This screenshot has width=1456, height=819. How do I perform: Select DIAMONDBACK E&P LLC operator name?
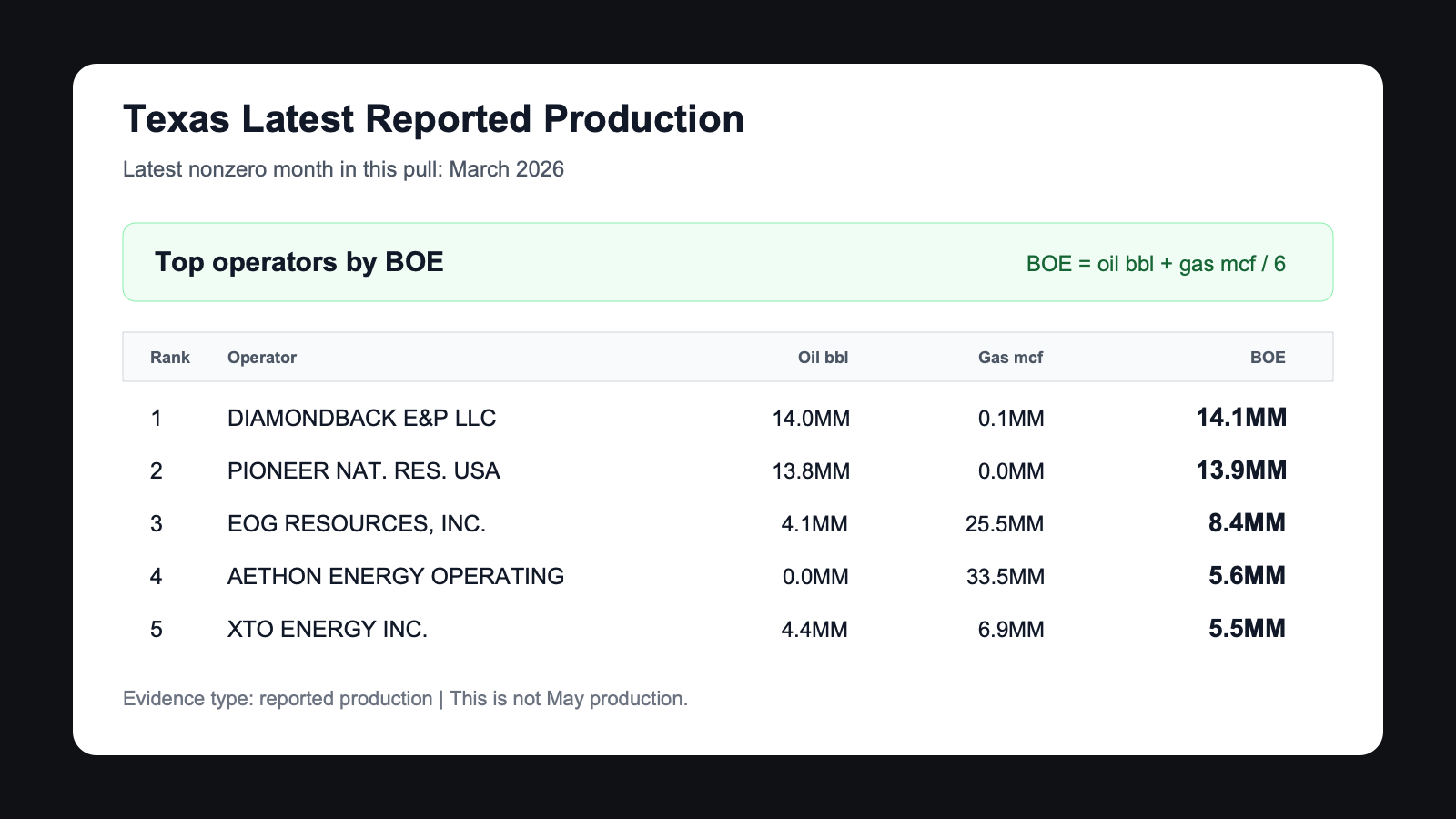[361, 419]
